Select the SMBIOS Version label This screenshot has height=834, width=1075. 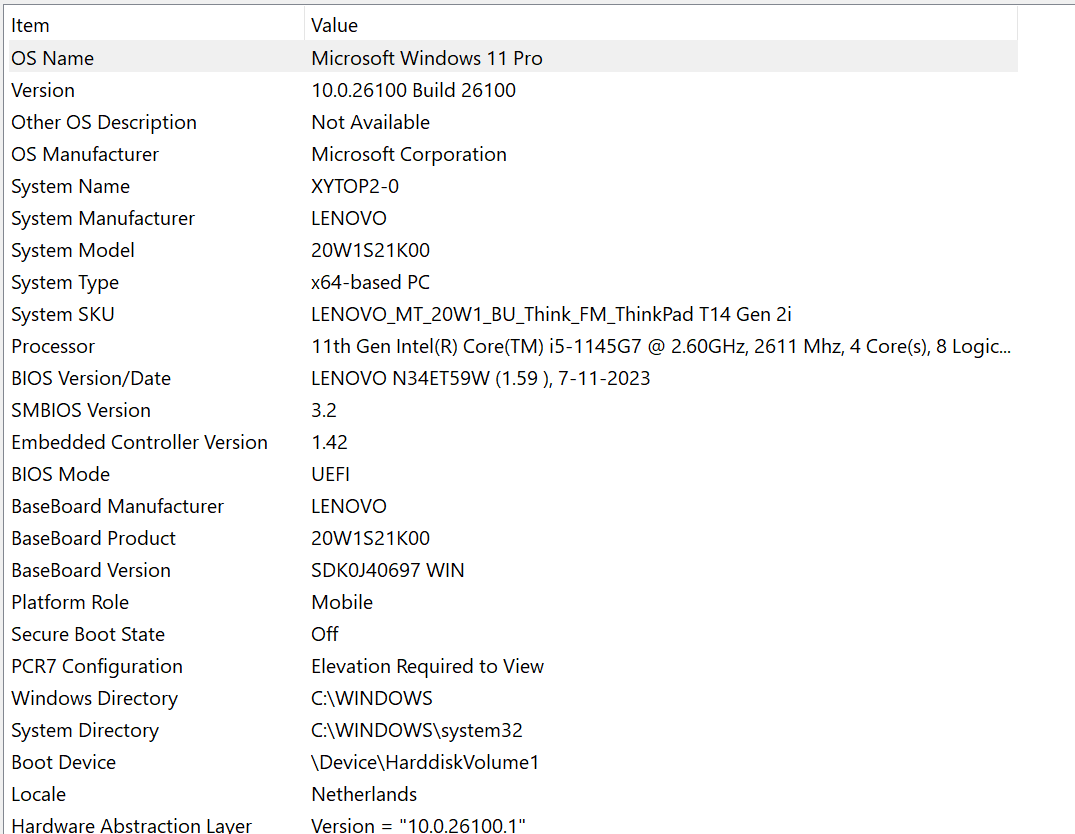pos(81,410)
